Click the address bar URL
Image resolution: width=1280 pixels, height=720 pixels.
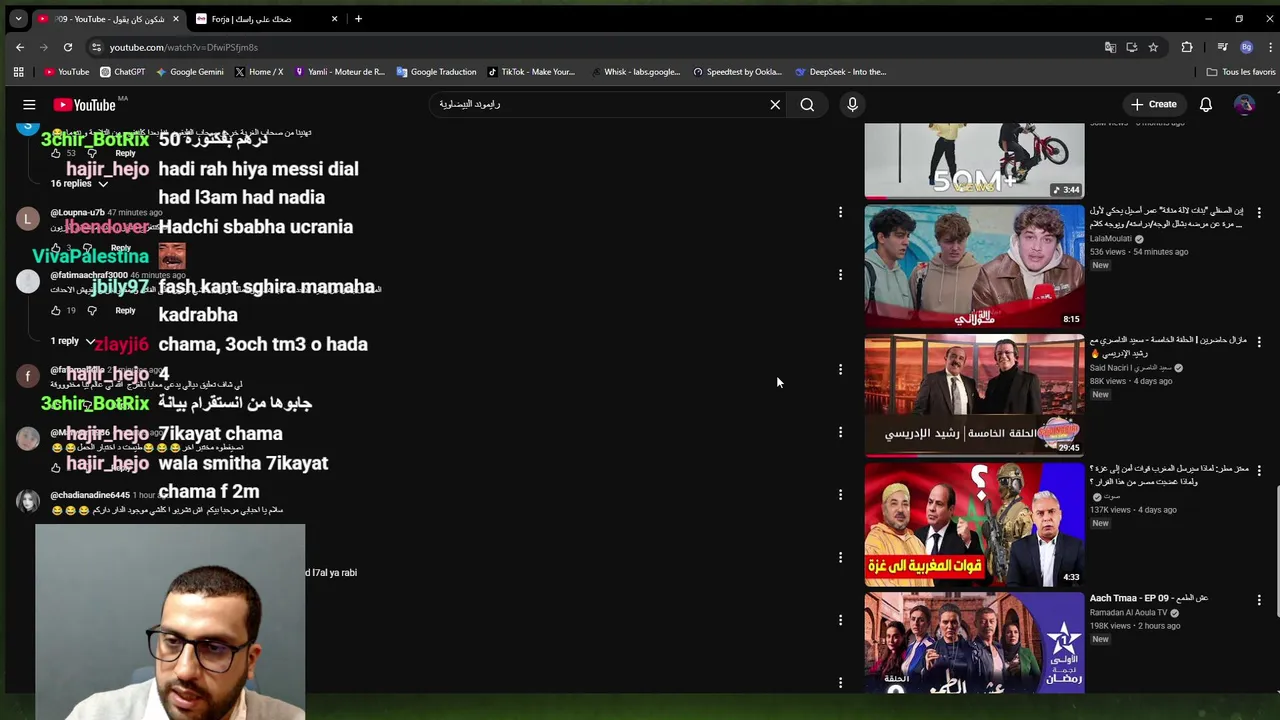tap(184, 47)
